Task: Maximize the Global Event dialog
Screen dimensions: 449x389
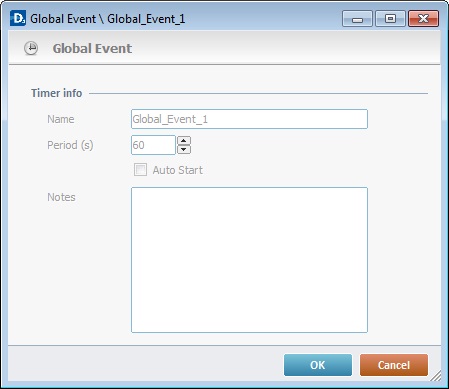Action: (x=390, y=19)
